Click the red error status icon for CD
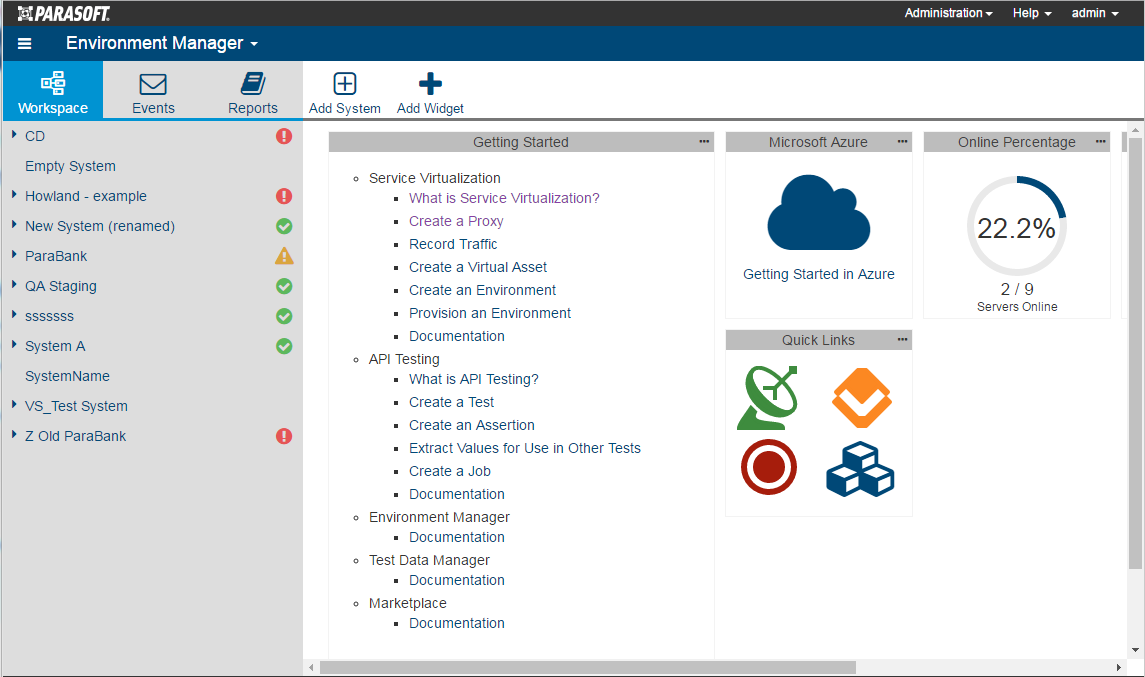 point(284,136)
